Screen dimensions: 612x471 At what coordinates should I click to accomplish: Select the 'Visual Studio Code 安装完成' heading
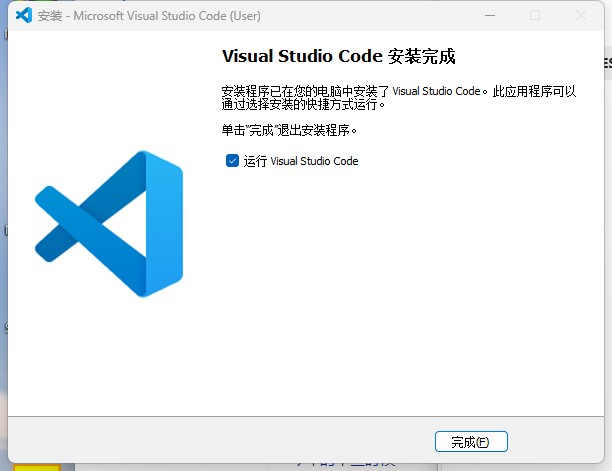(338, 56)
